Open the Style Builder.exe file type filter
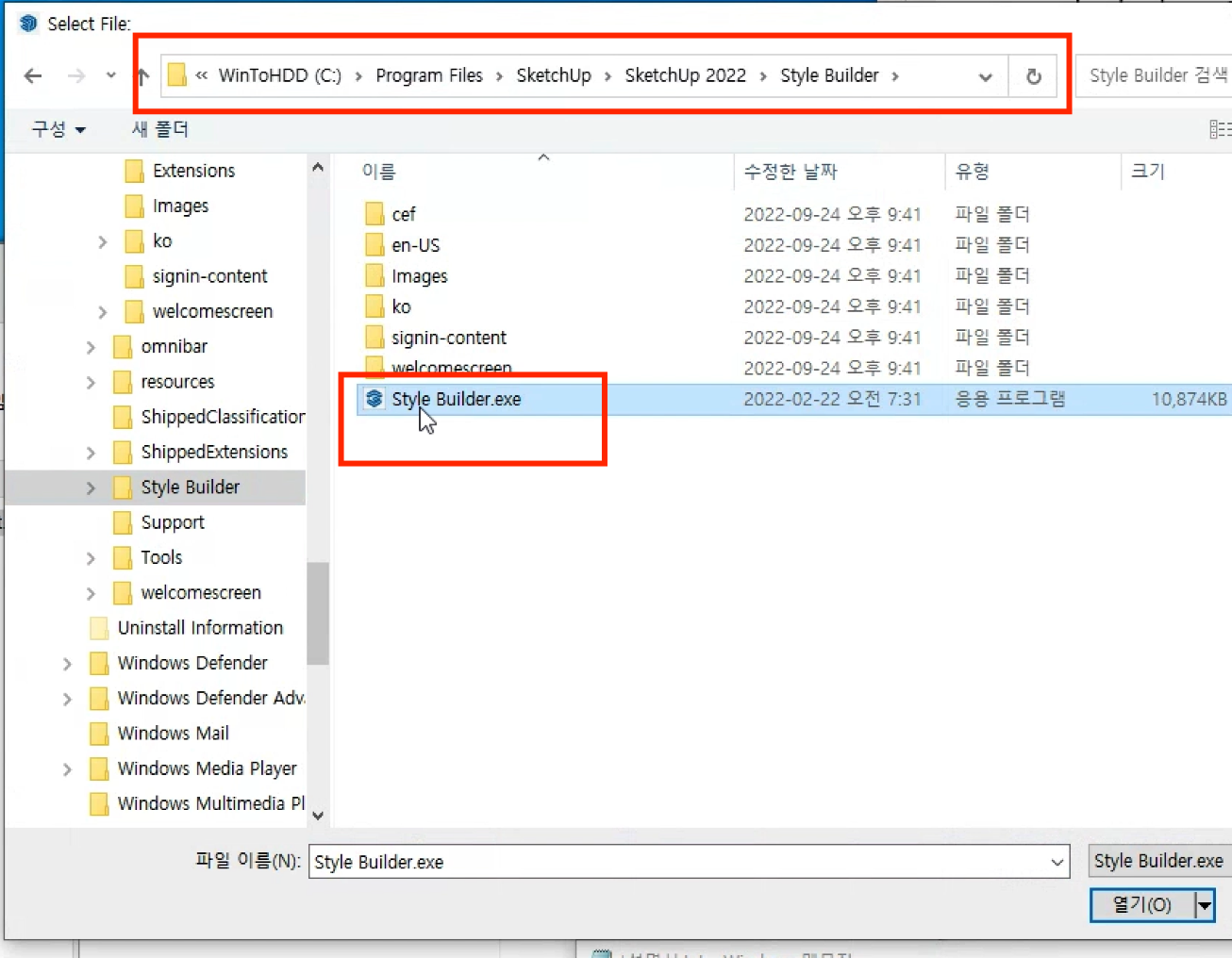The width and height of the screenshot is (1232, 958). 1159,861
